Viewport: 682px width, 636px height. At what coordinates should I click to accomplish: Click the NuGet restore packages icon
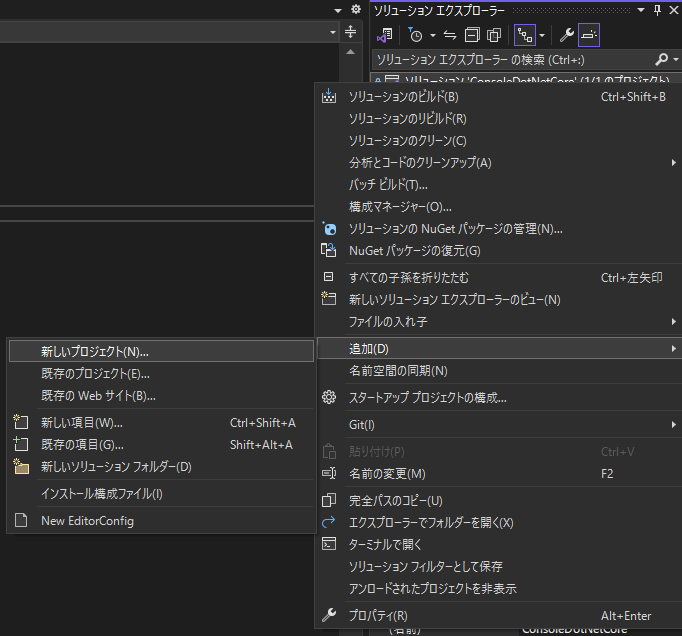click(x=329, y=250)
